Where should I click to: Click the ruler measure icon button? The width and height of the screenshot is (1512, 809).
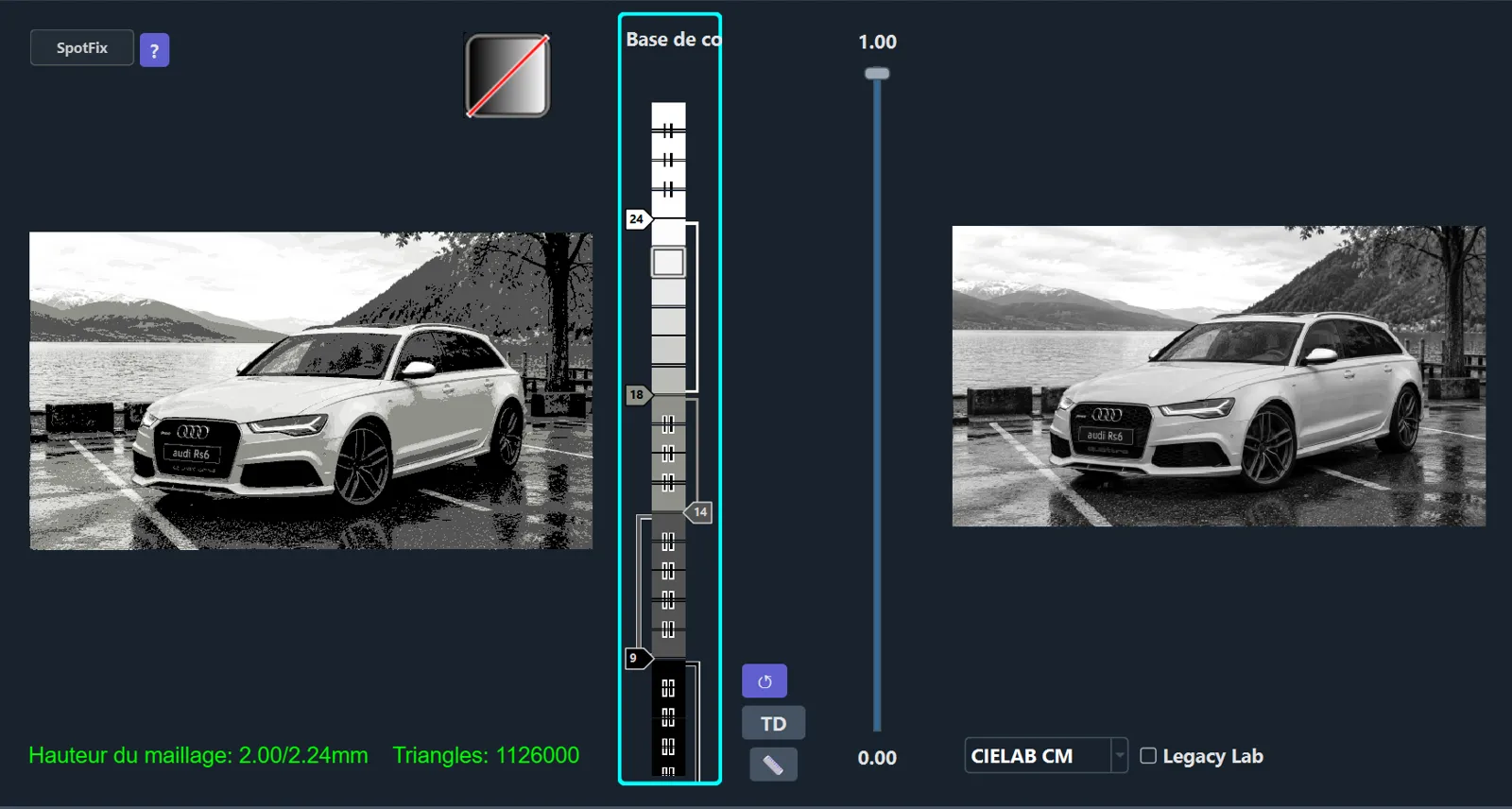click(773, 765)
